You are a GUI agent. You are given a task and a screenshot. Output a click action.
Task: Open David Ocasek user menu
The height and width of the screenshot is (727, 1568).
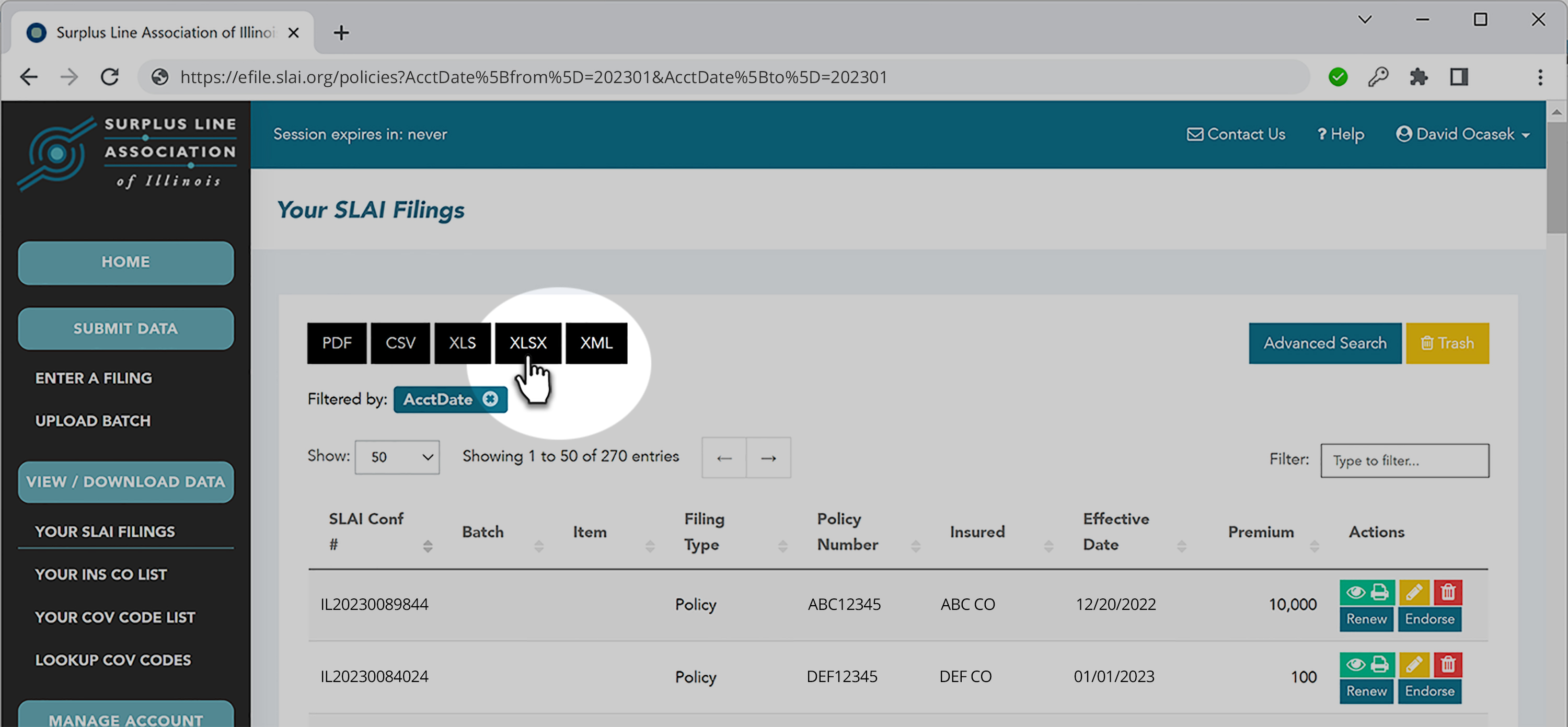click(1463, 134)
